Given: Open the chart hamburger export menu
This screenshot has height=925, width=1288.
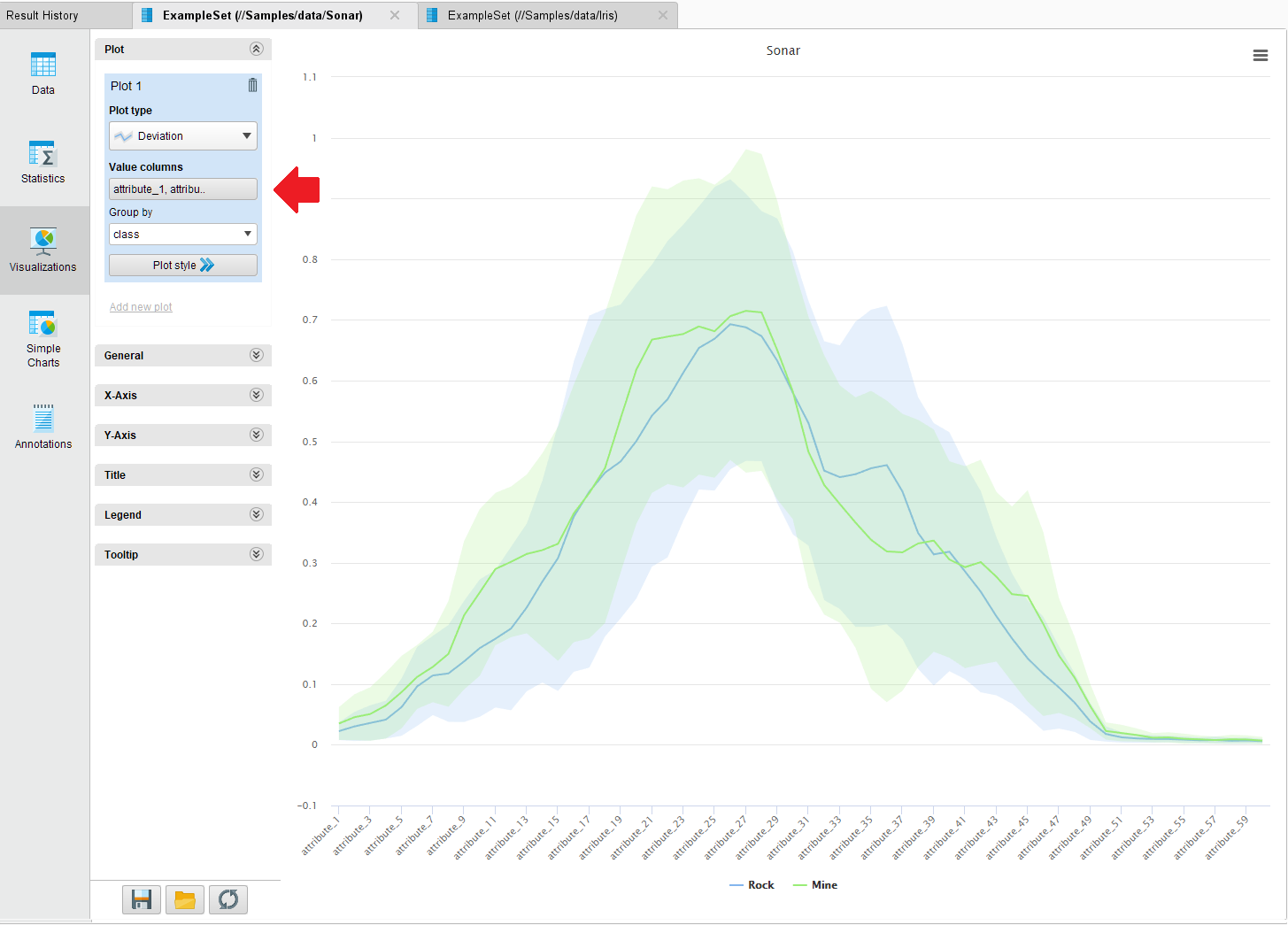Looking at the screenshot, I should (x=1261, y=56).
